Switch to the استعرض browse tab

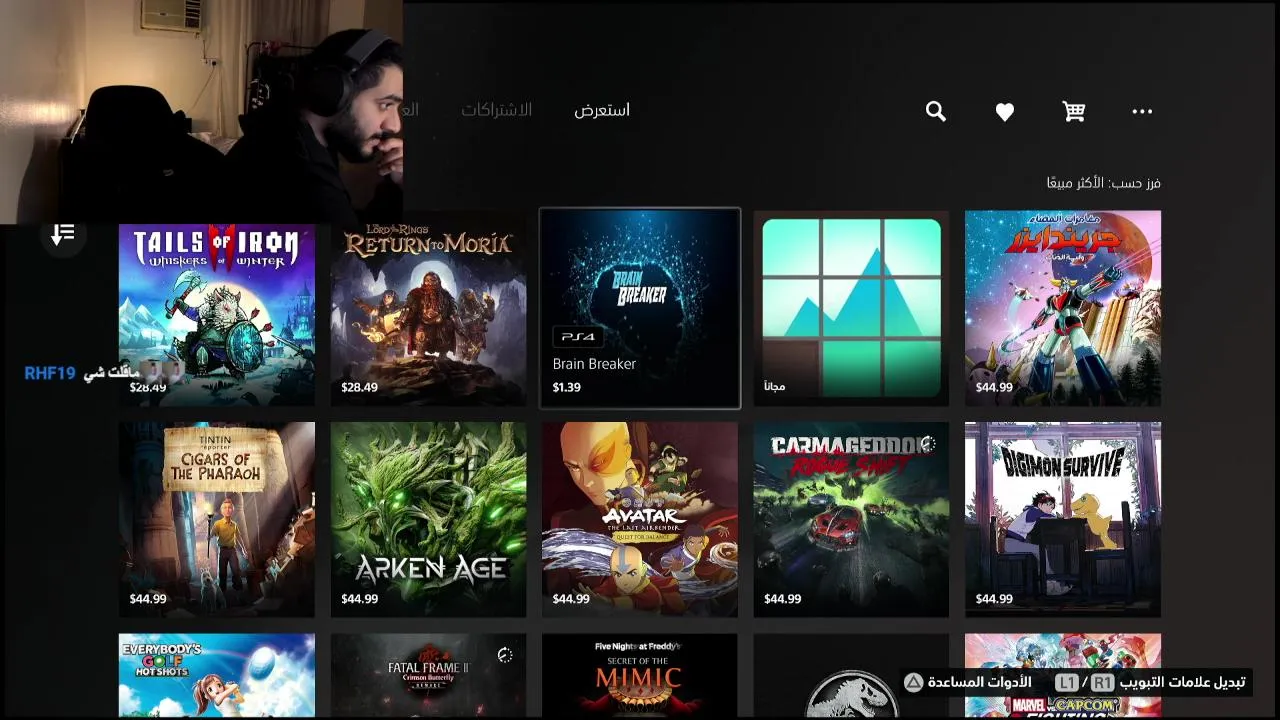pos(602,110)
